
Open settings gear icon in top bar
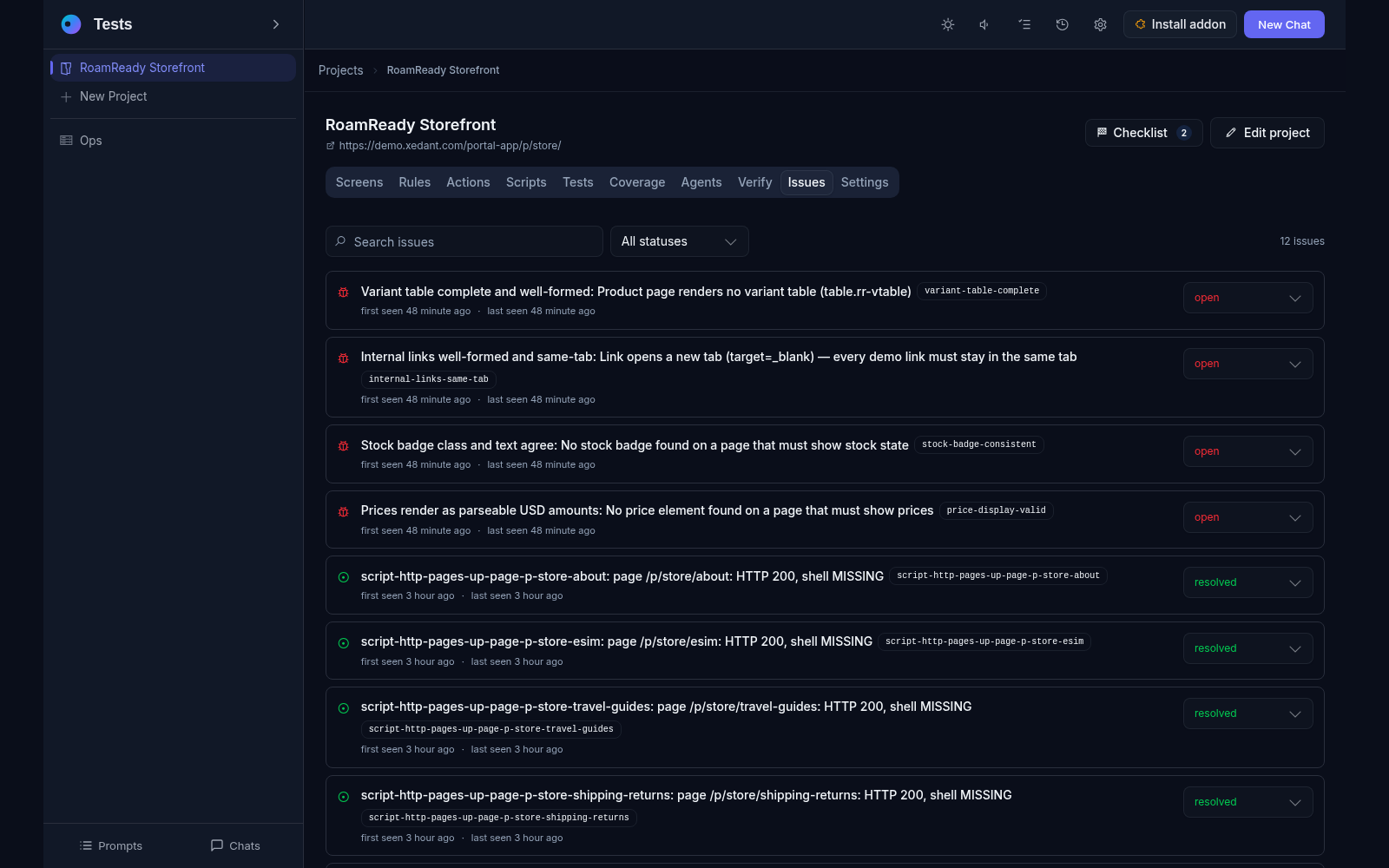[1100, 24]
